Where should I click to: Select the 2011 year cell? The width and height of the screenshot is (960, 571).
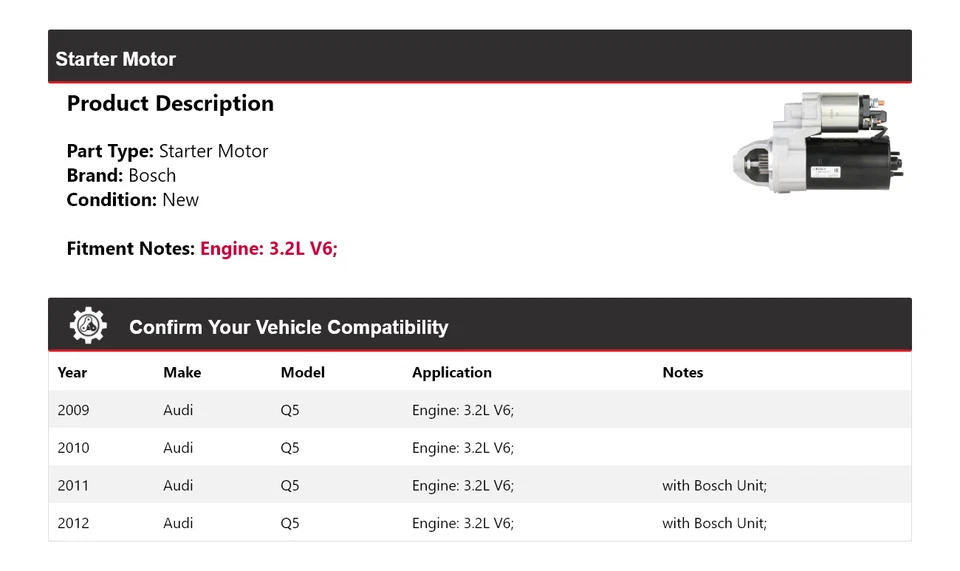coord(73,486)
